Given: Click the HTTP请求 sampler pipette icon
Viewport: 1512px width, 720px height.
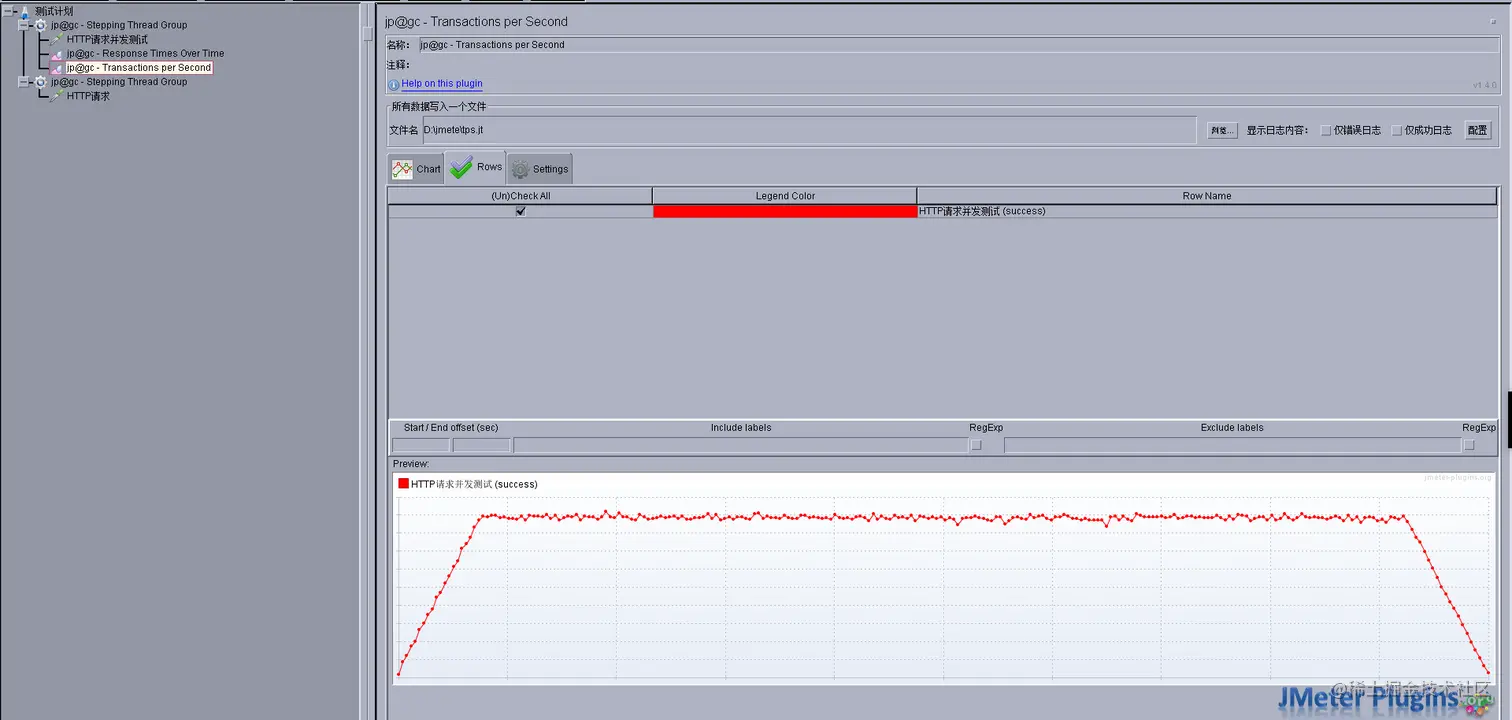Looking at the screenshot, I should click(57, 96).
